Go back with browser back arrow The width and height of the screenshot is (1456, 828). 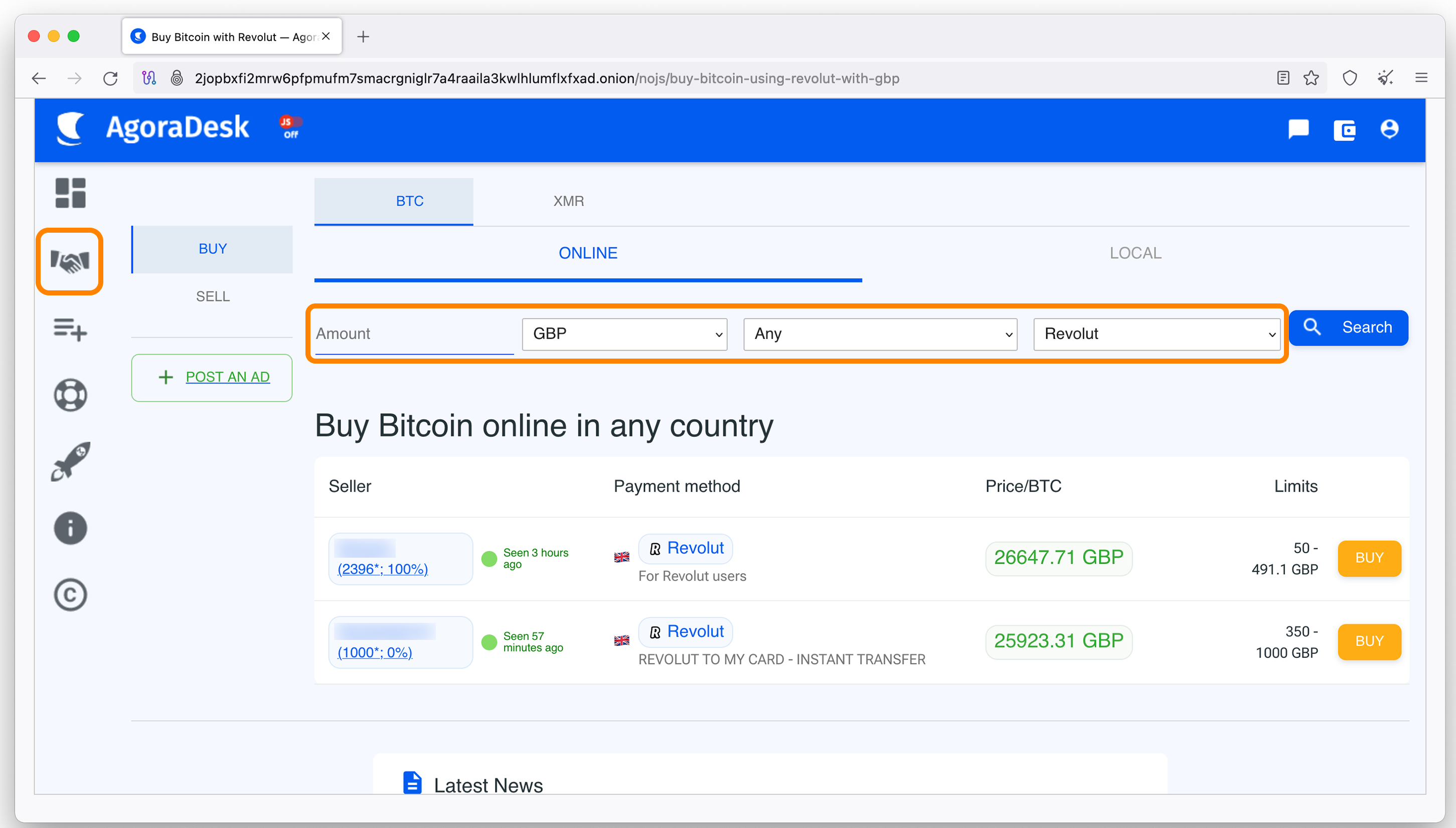point(39,78)
